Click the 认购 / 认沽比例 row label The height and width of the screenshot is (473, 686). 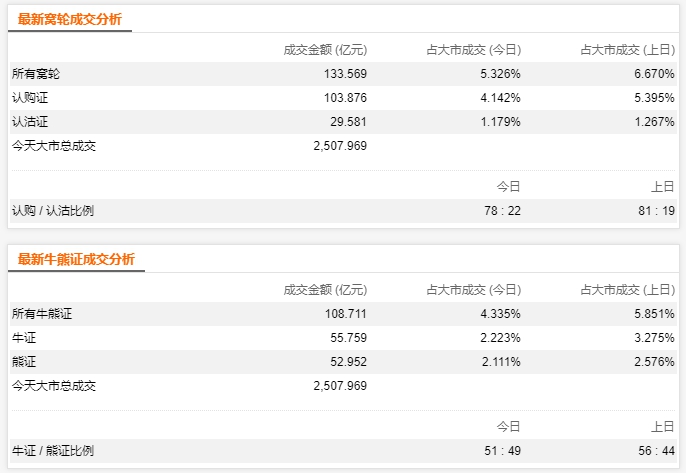(x=54, y=211)
